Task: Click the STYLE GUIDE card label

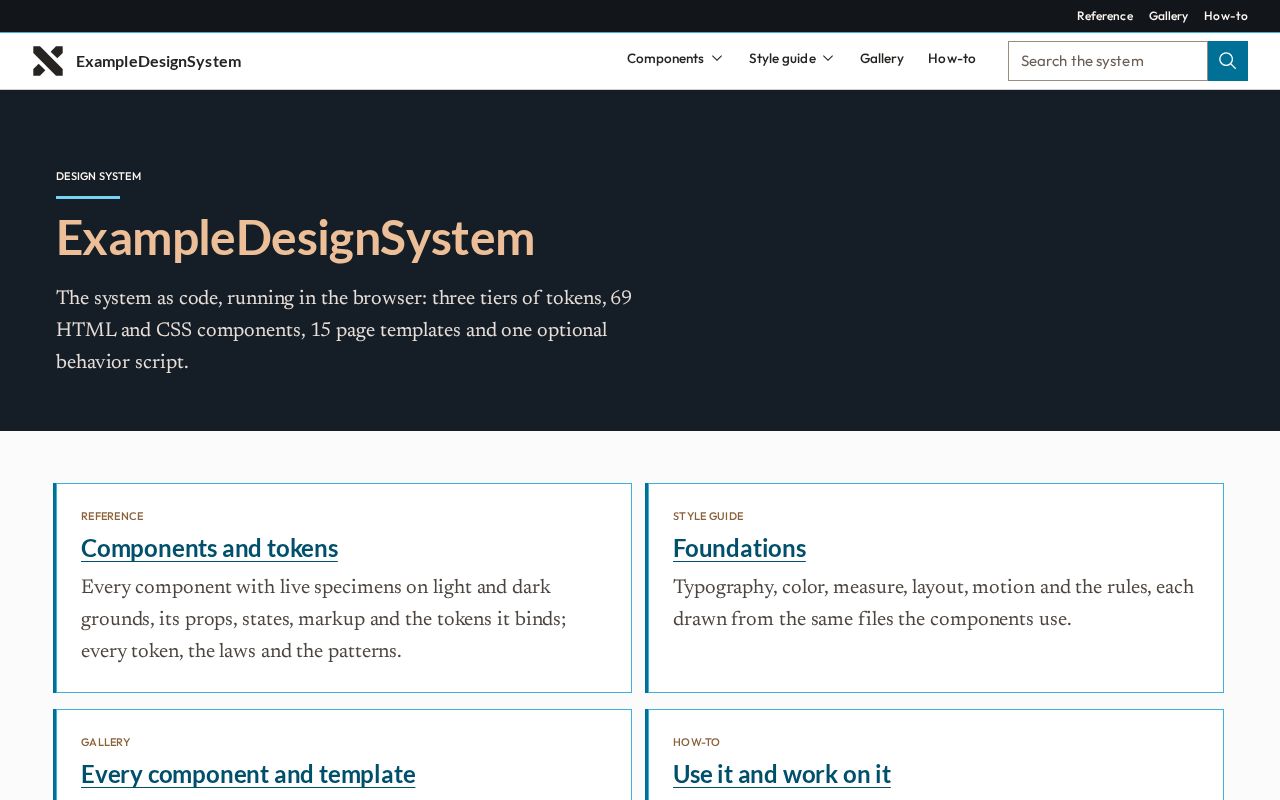Action: pos(708,516)
